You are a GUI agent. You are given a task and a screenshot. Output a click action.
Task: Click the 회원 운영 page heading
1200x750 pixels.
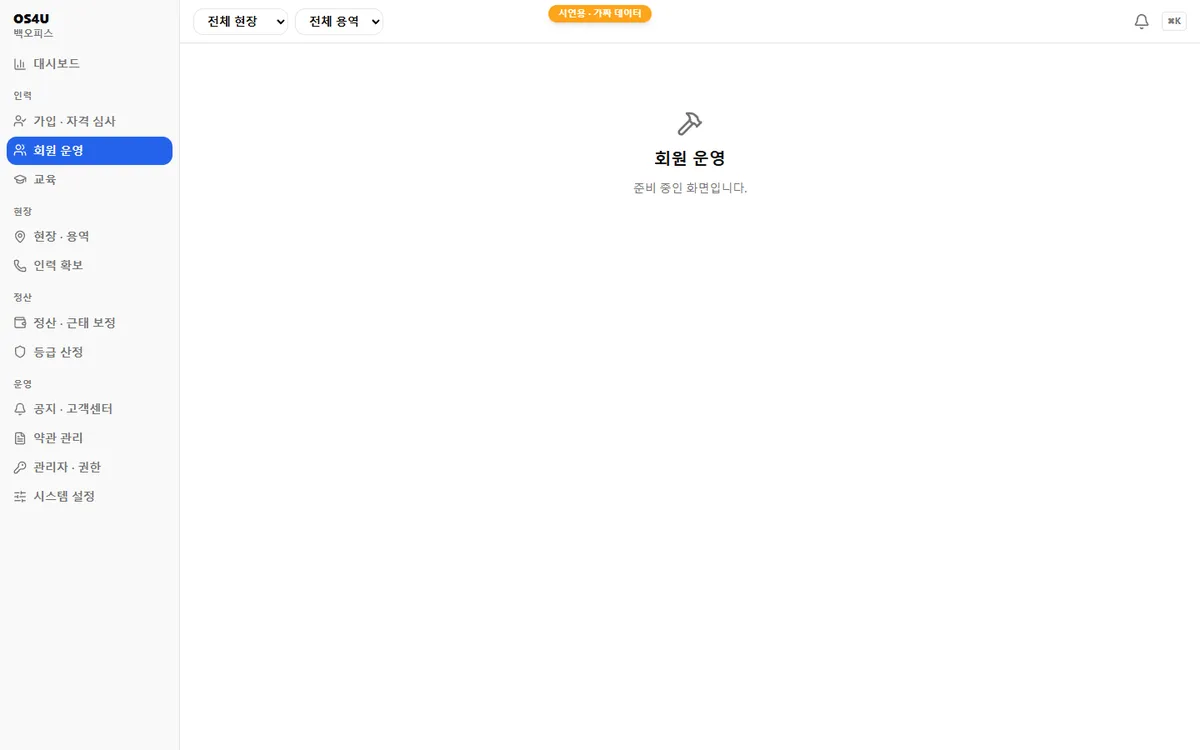tap(690, 158)
